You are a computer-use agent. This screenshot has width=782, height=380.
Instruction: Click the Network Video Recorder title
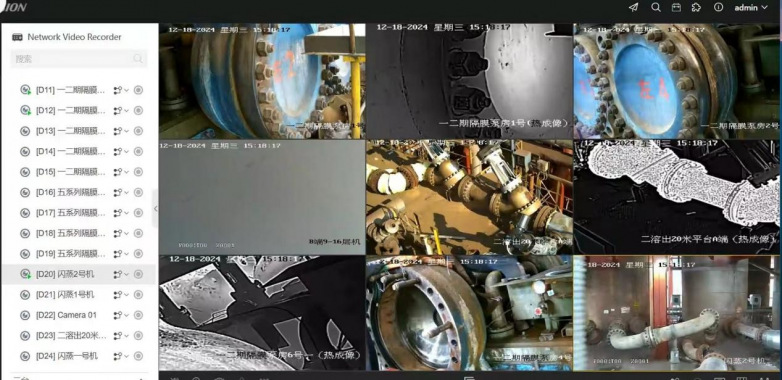coord(74,37)
